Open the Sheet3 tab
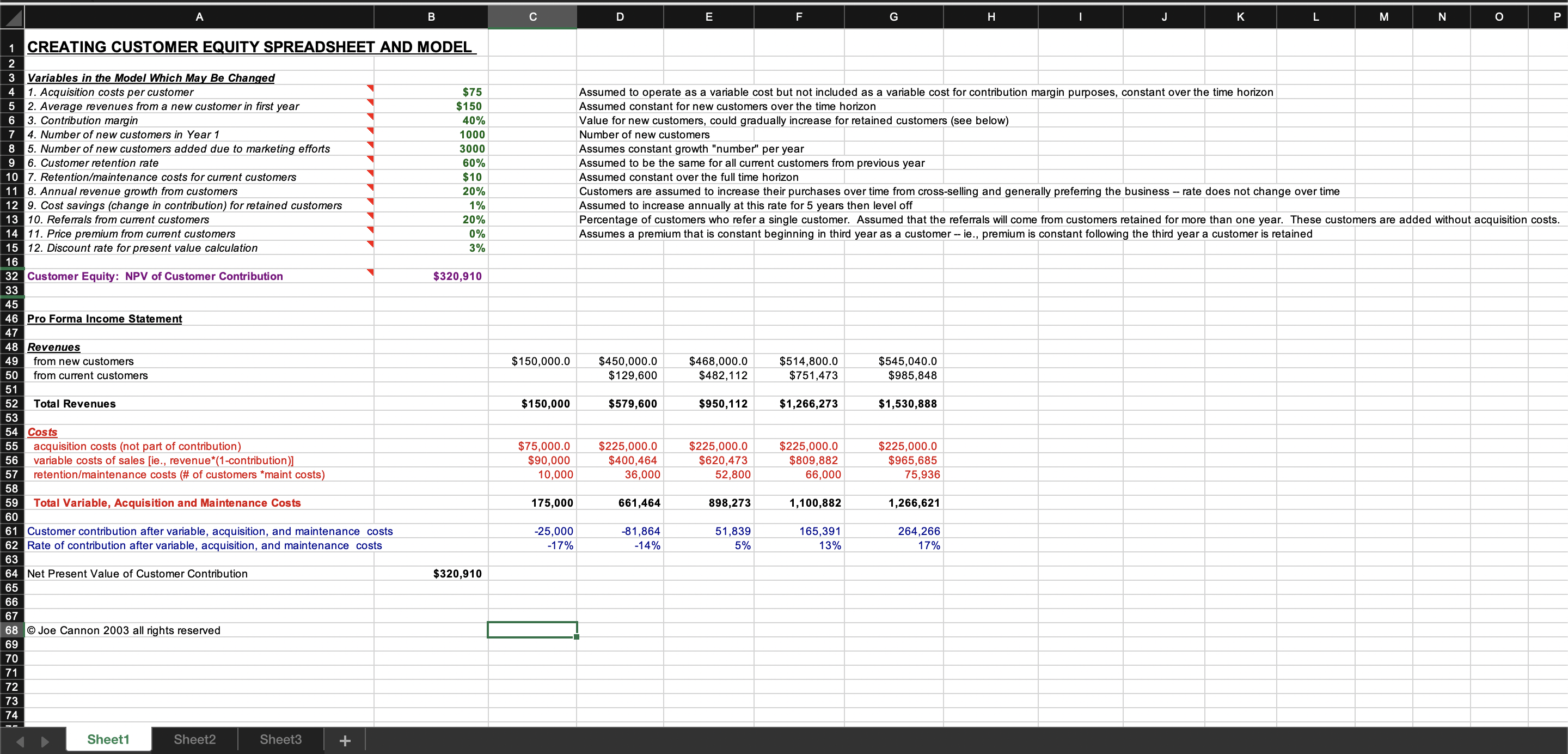Image resolution: width=1568 pixels, height=754 pixels. tap(280, 739)
